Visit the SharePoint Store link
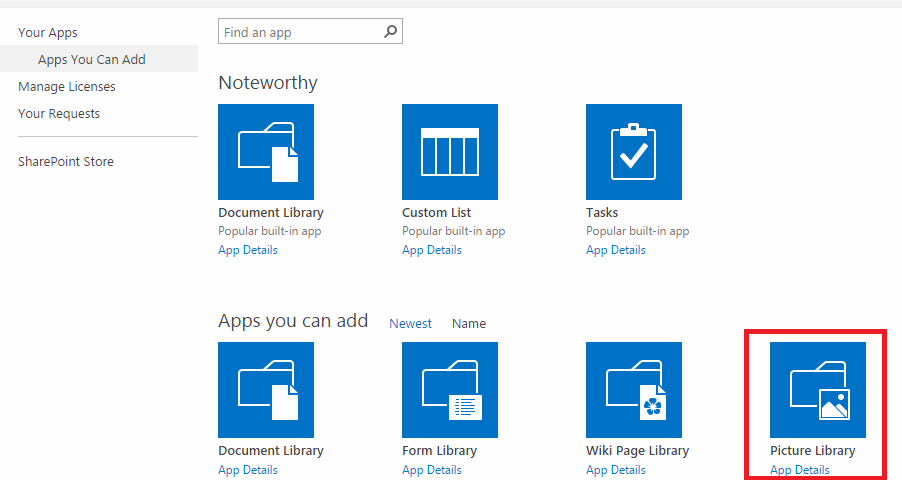The image size is (902, 480). click(x=66, y=162)
